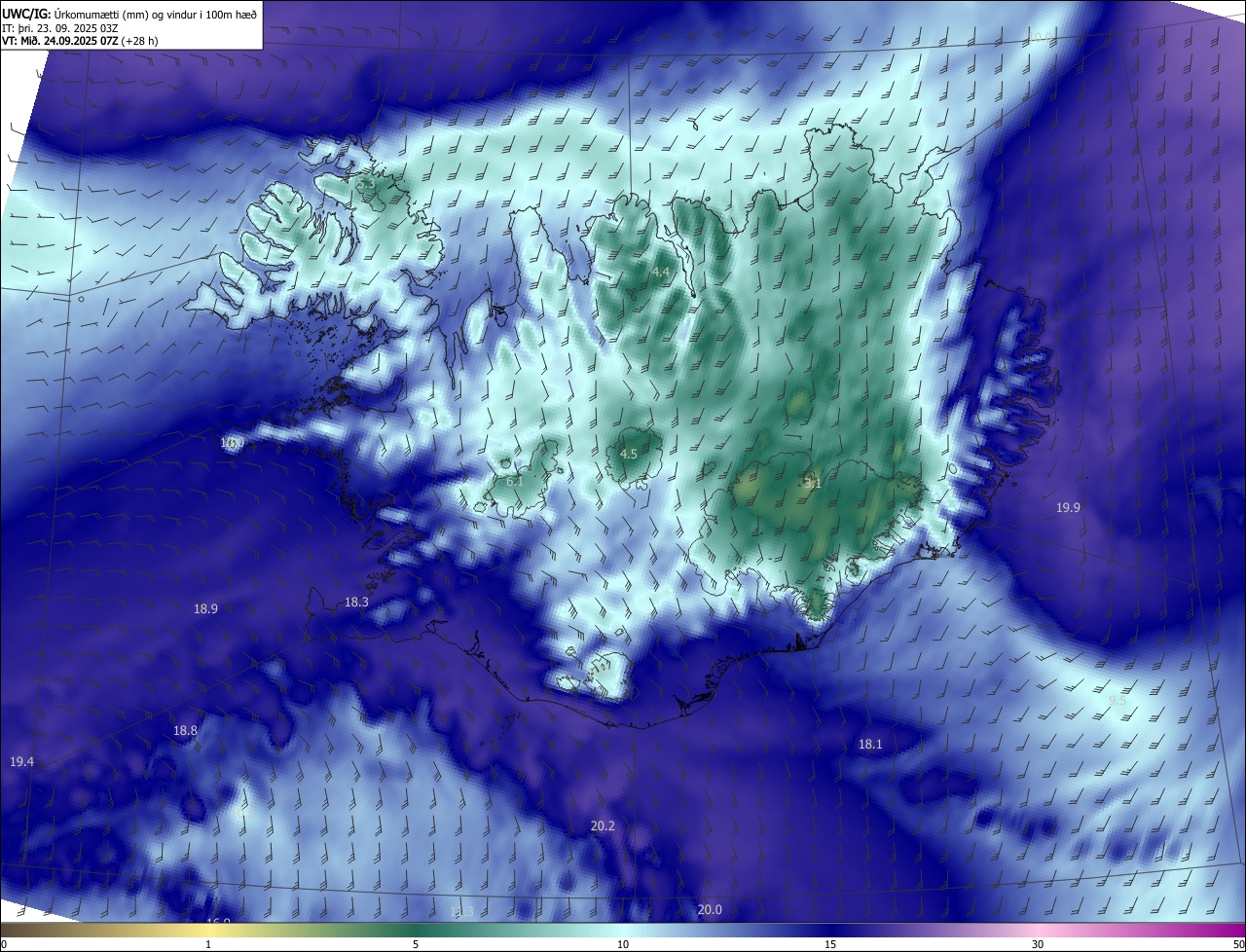The height and width of the screenshot is (952, 1246).
Task: Click the map value label 18.3
Action: click(x=356, y=603)
